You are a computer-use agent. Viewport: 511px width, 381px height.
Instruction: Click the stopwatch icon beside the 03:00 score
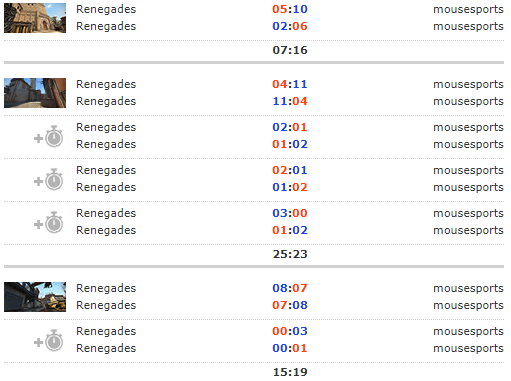pos(49,222)
